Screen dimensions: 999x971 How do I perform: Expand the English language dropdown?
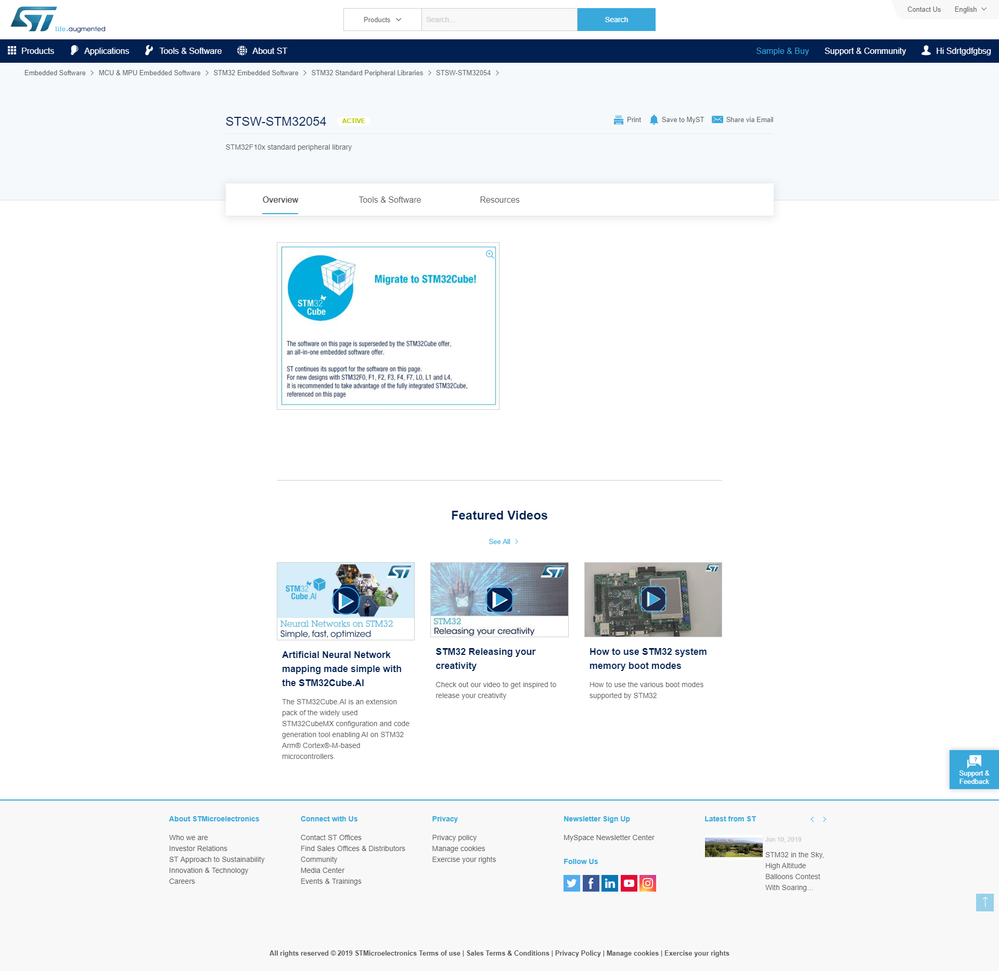pyautogui.click(x=970, y=10)
